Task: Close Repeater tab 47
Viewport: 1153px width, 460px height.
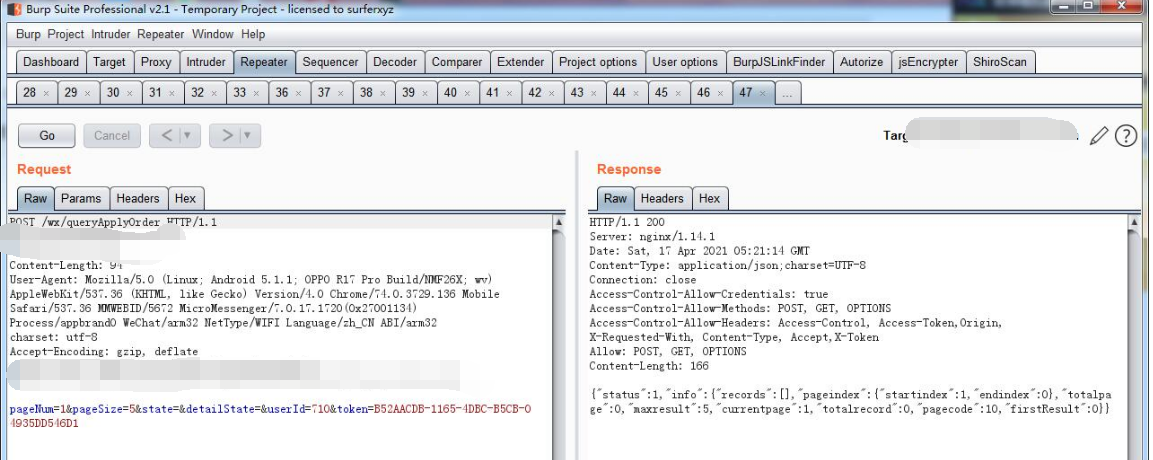Action: [x=763, y=93]
